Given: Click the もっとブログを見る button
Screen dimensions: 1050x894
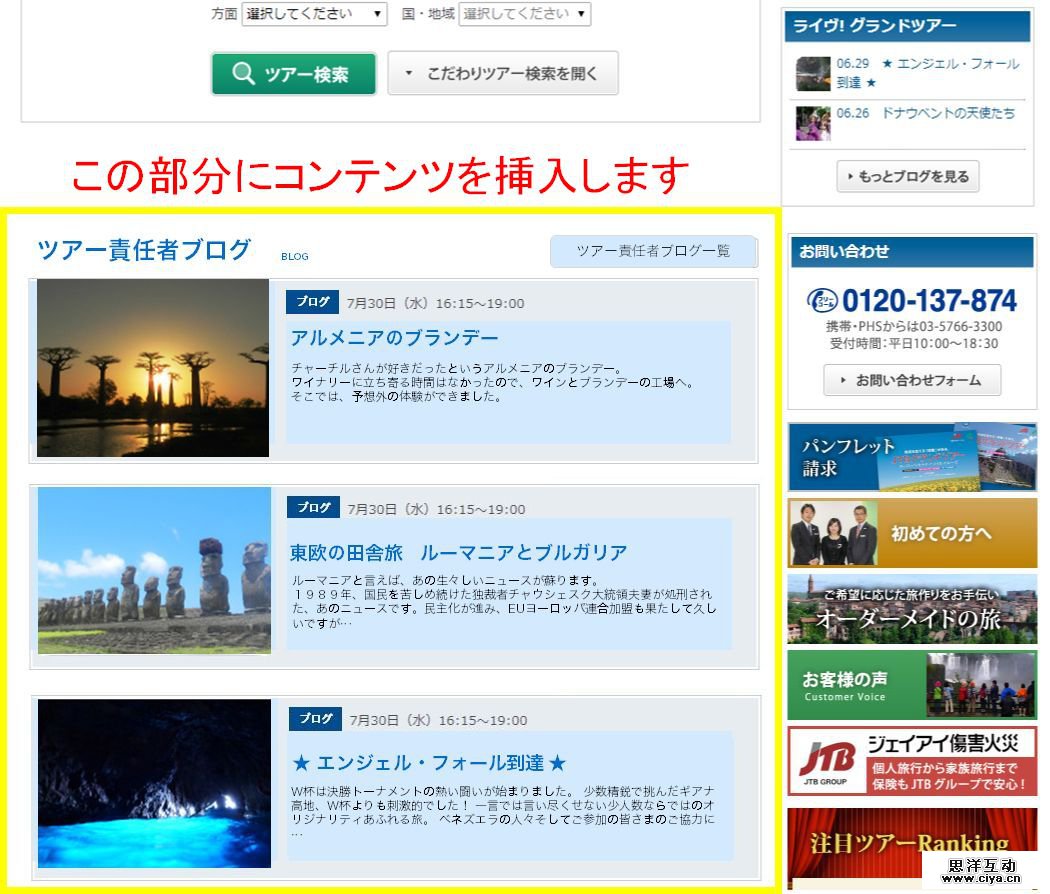Looking at the screenshot, I should tap(908, 177).
